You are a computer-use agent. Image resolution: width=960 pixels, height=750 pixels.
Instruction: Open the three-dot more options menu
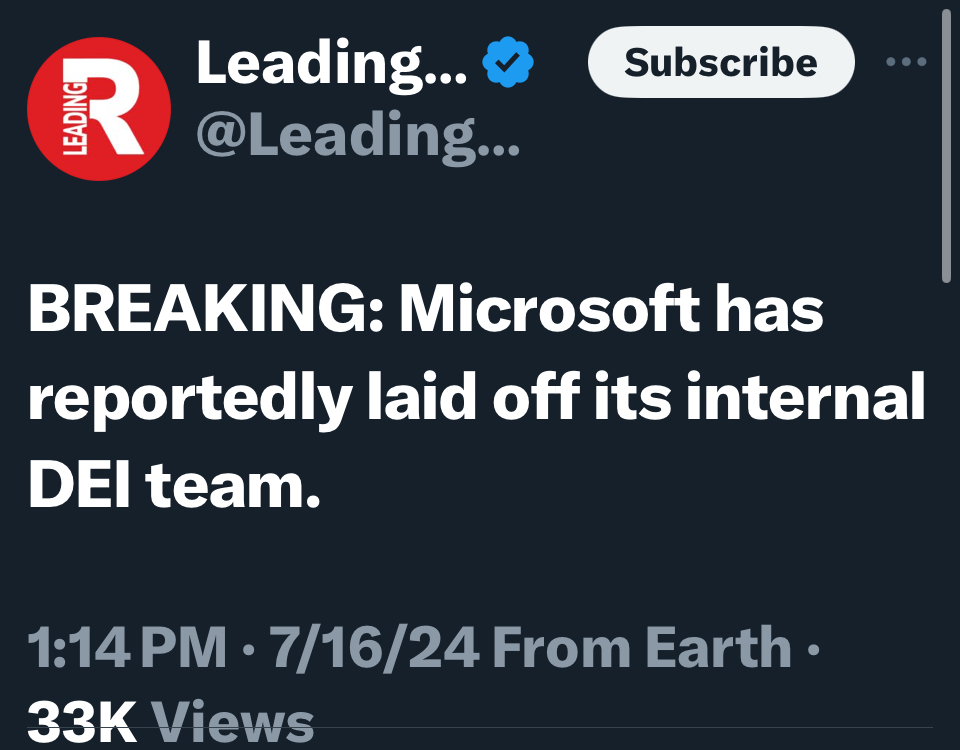[906, 61]
